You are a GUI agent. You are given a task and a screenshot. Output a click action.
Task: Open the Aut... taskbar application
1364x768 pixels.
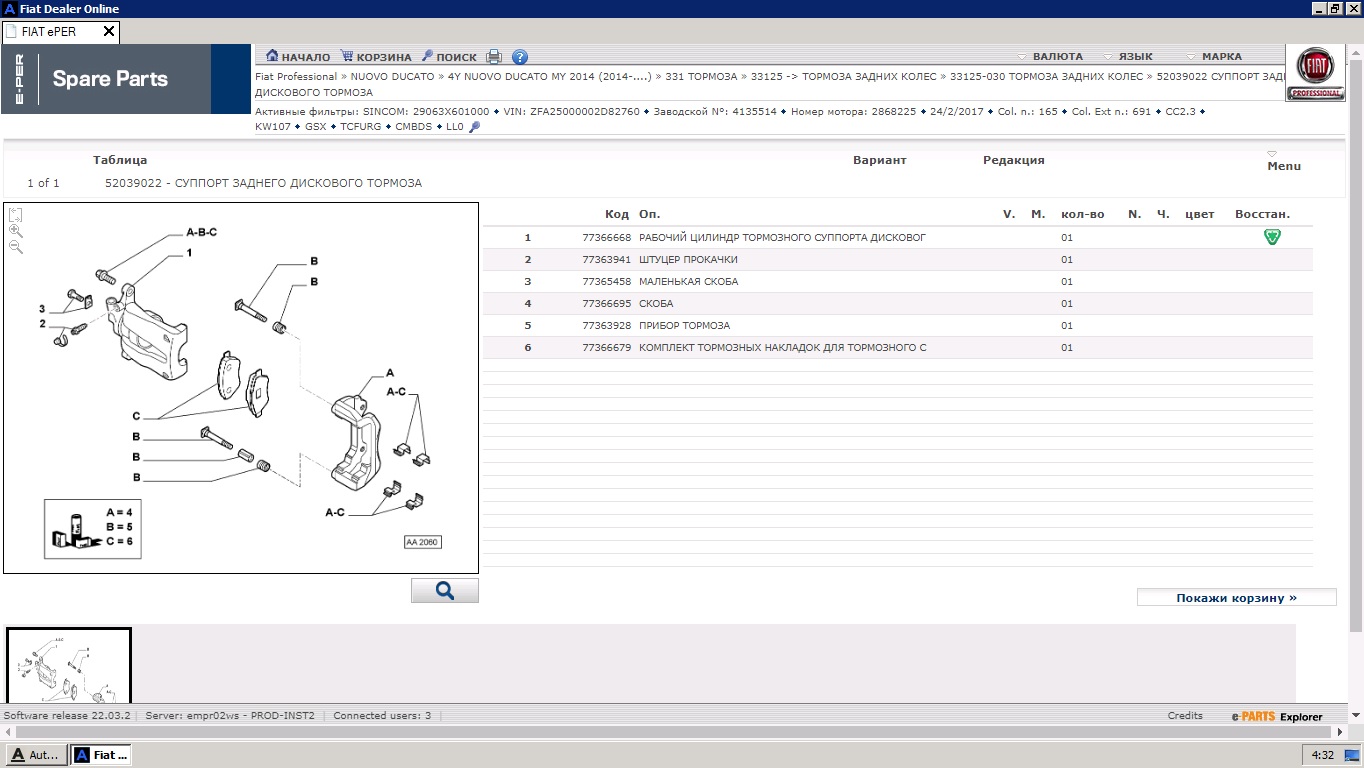click(x=36, y=755)
